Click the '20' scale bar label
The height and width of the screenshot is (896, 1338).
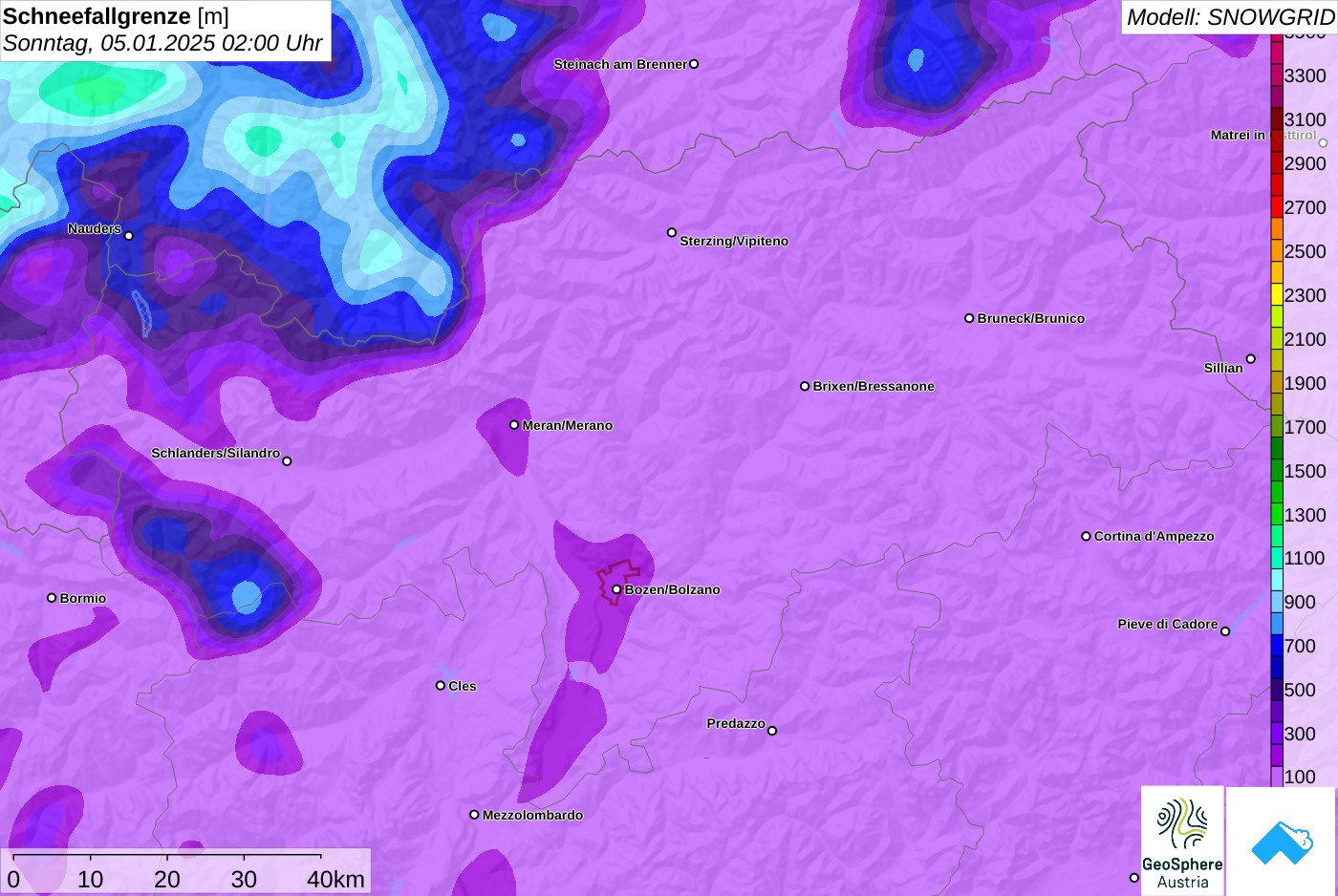pos(167,880)
